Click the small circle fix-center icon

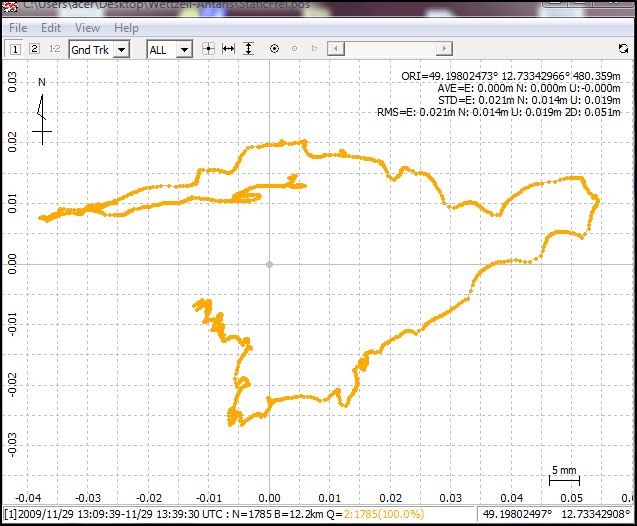[294, 48]
